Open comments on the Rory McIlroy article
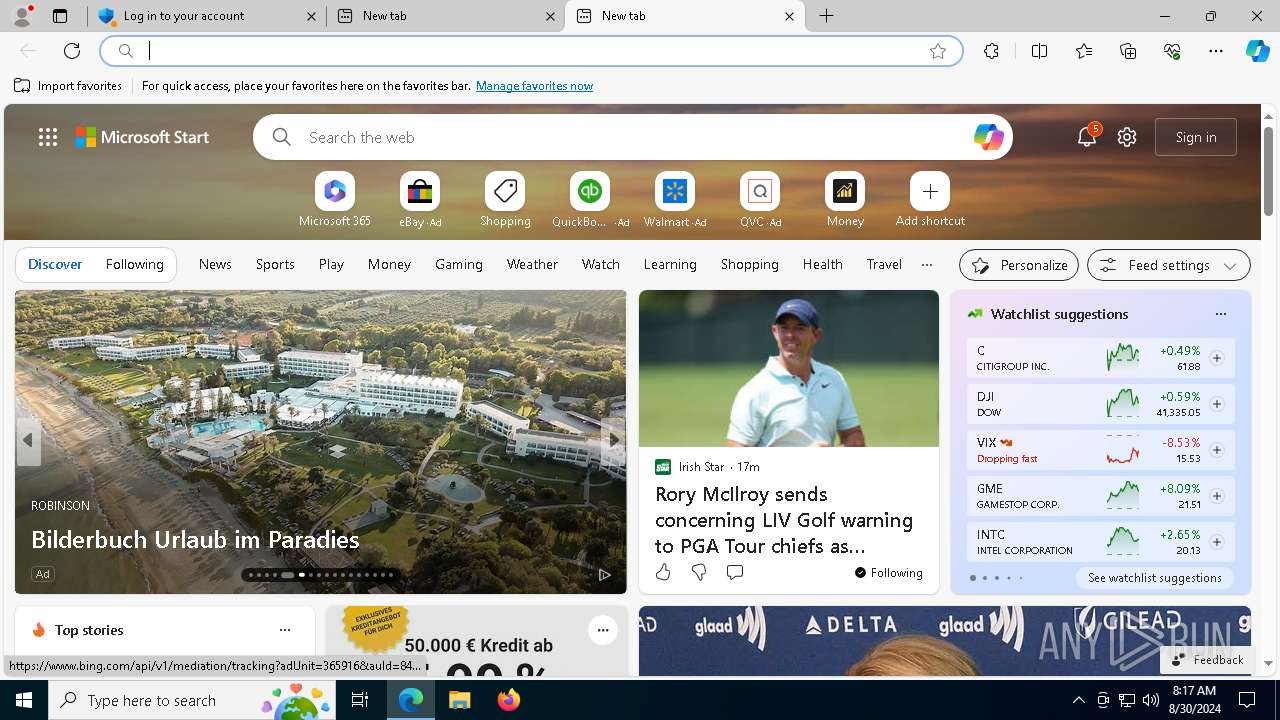 735,572
